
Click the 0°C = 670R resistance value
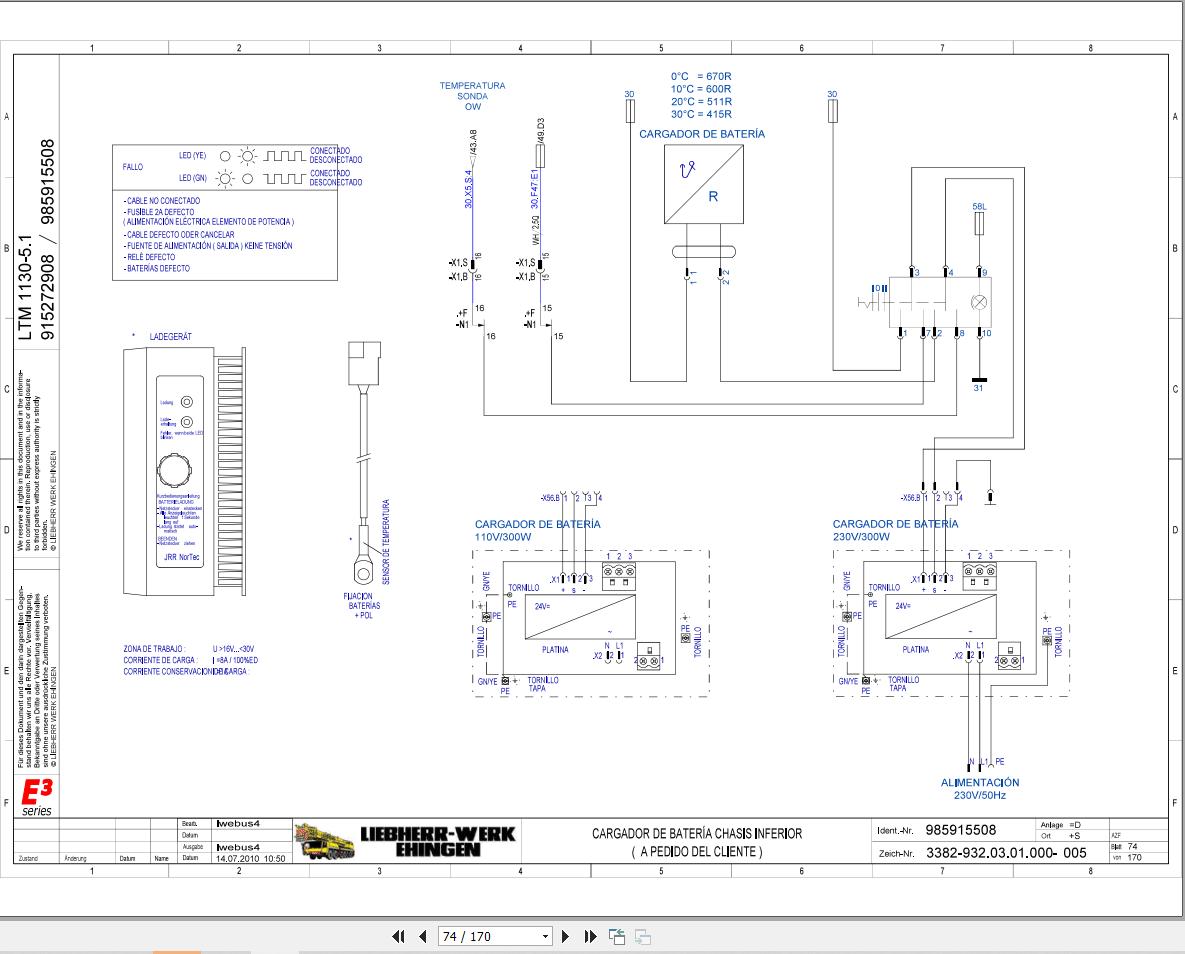(x=701, y=76)
